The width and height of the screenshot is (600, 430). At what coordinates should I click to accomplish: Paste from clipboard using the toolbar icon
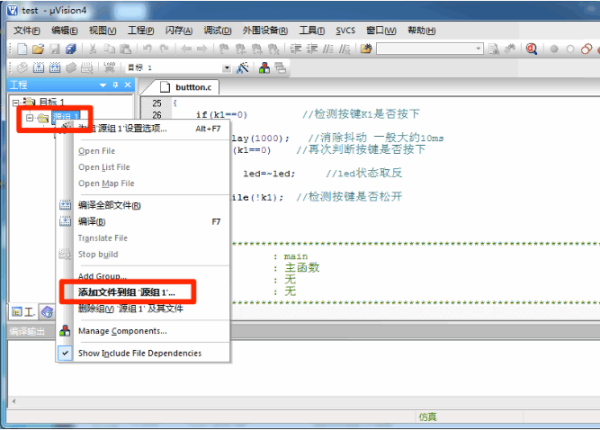pos(126,49)
